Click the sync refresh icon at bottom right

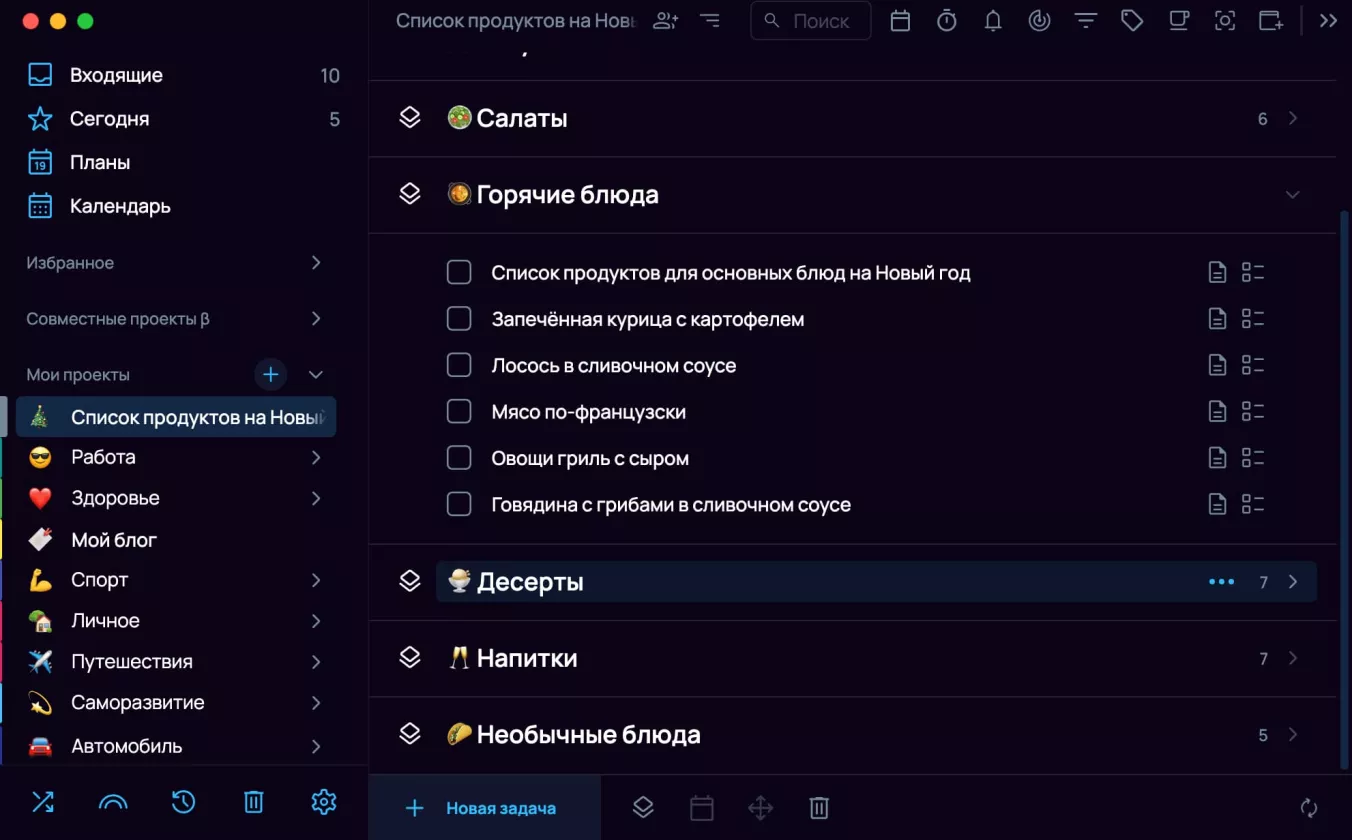tap(1309, 808)
